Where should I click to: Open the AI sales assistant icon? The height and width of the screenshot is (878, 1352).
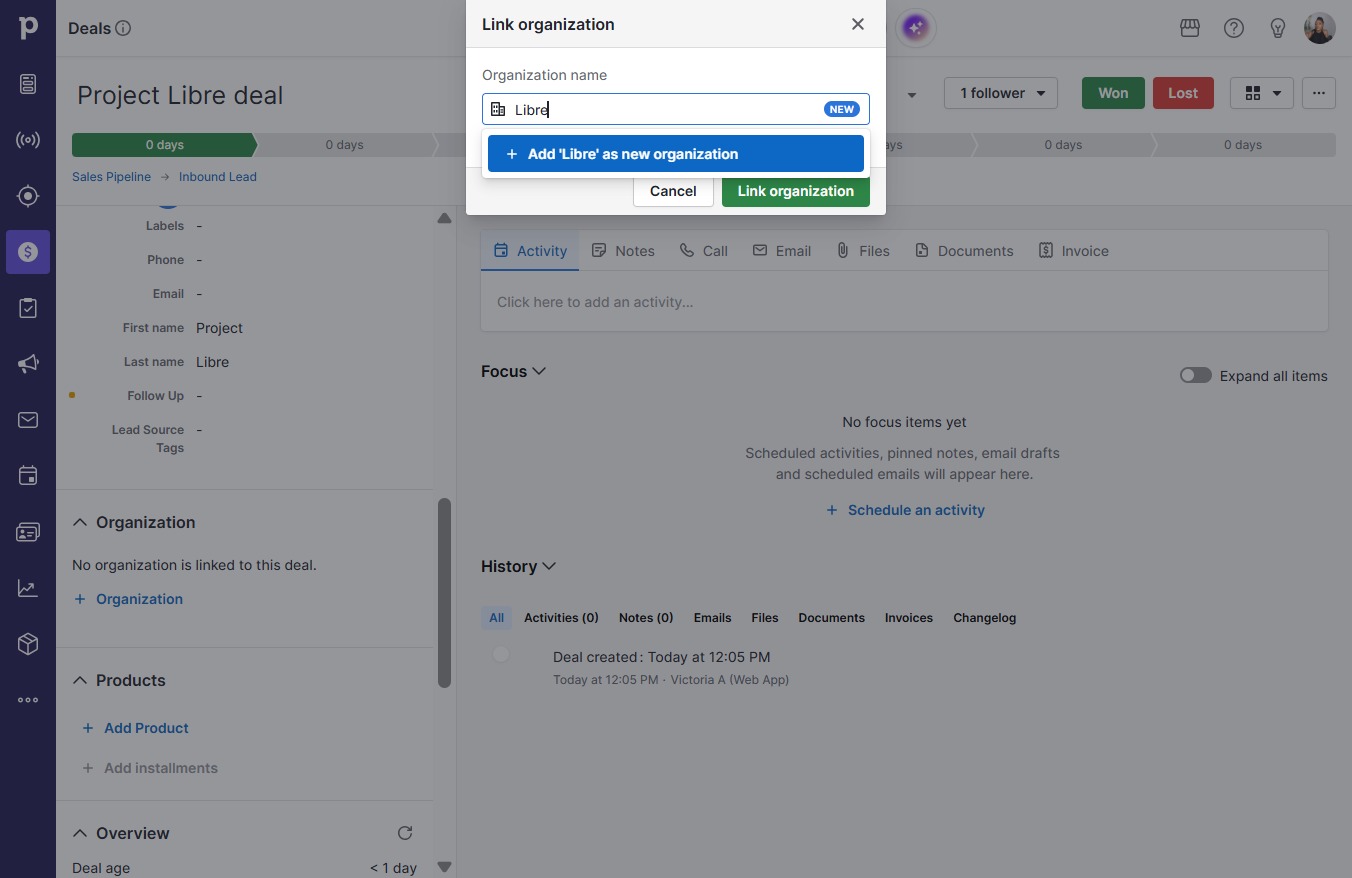point(915,28)
